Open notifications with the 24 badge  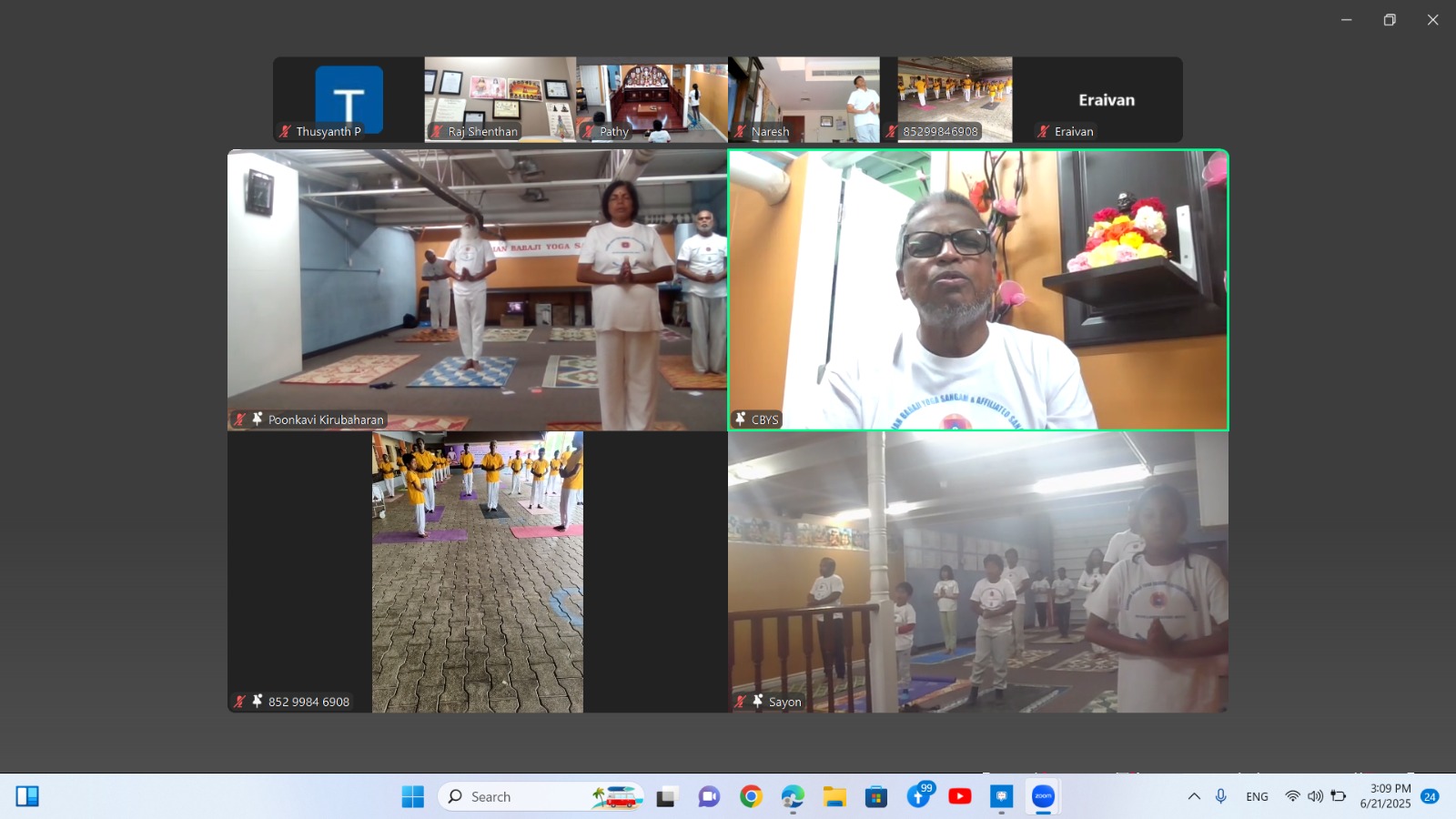(x=1430, y=797)
